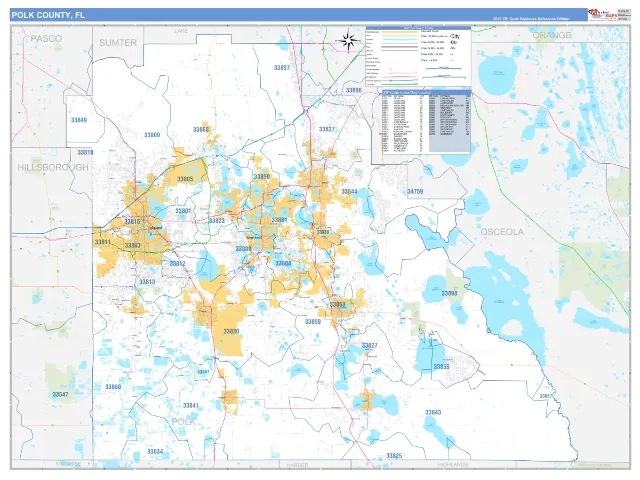Click ZIP code 33860 label
The height and width of the screenshot is (480, 640).
click(113, 387)
